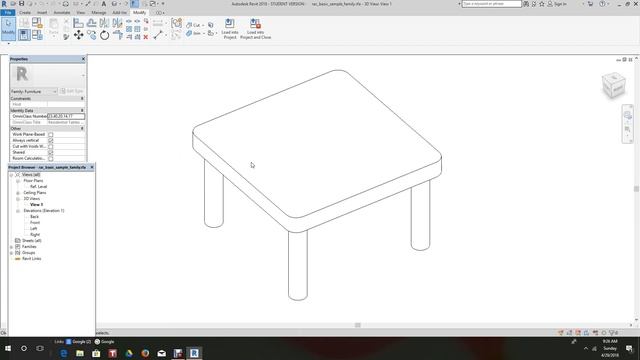Toggle Always vertical checkbox

(x=51, y=140)
